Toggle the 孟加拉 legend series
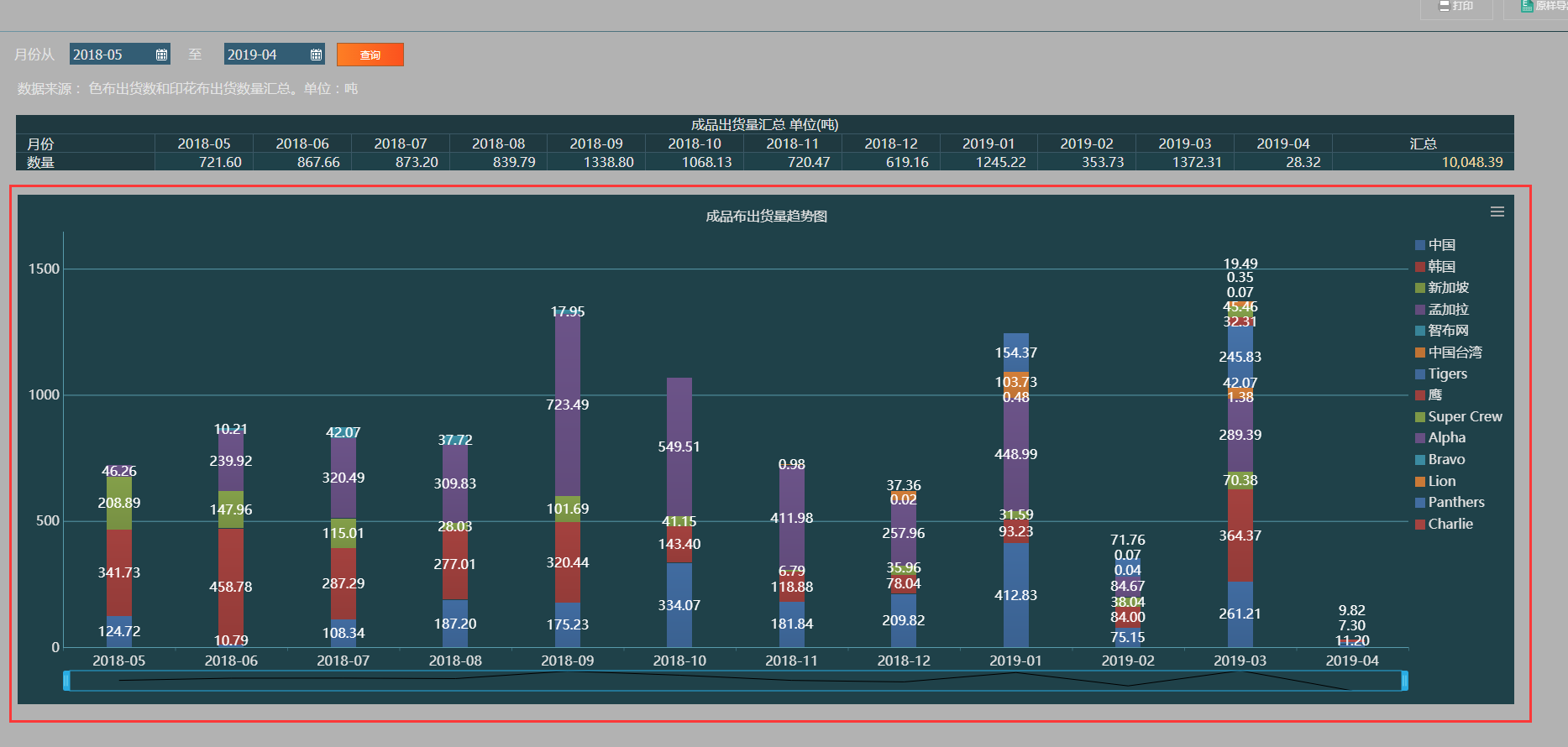Screen dimensions: 1568x747 (1442, 310)
